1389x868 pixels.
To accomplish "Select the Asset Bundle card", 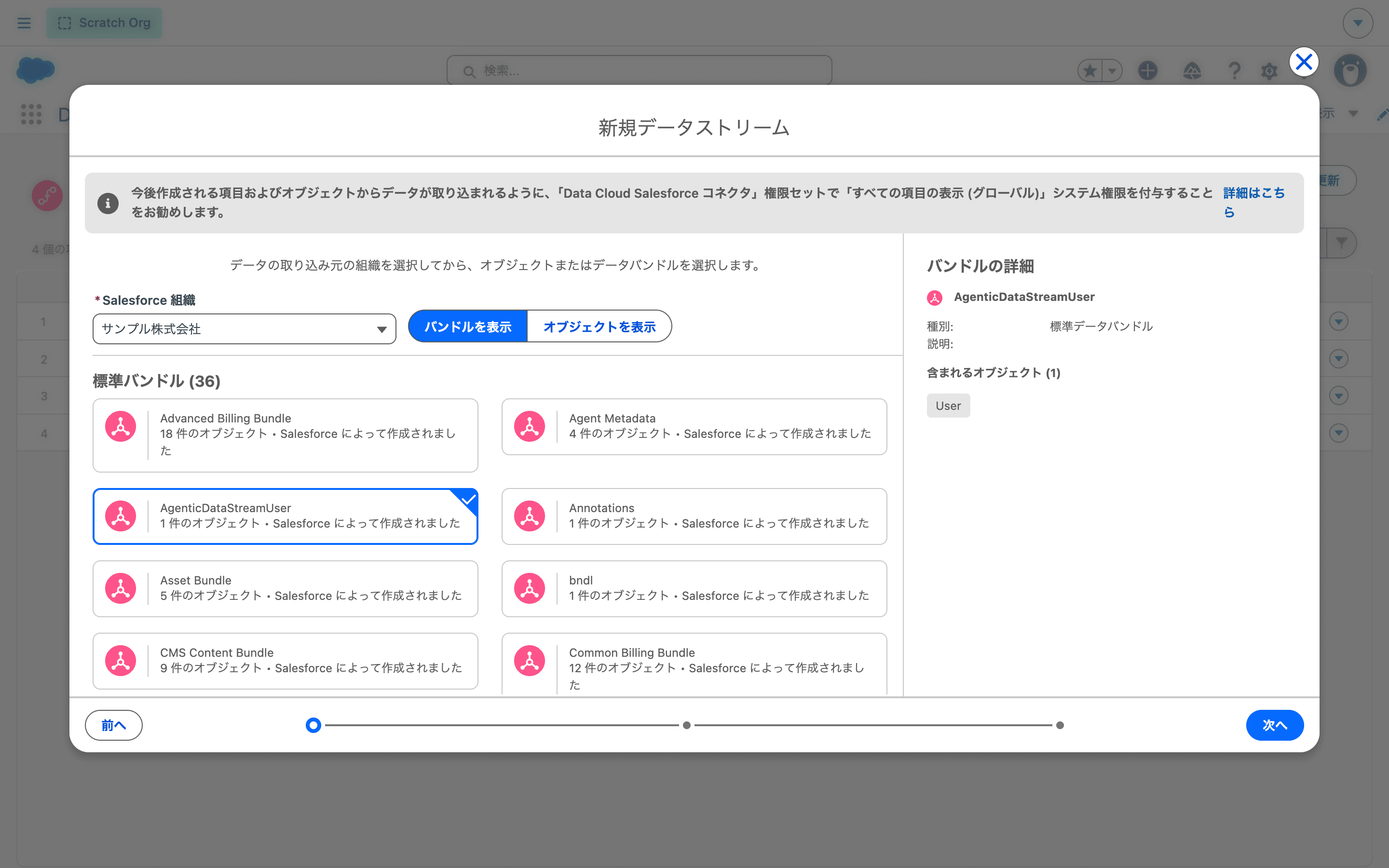I will (285, 588).
